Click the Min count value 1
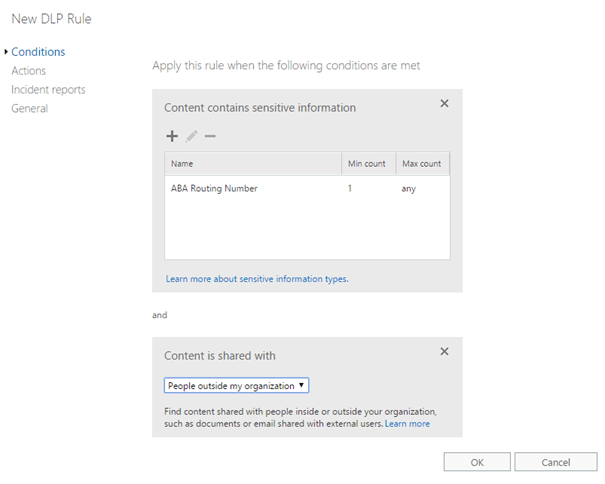 pyautogui.click(x=350, y=188)
